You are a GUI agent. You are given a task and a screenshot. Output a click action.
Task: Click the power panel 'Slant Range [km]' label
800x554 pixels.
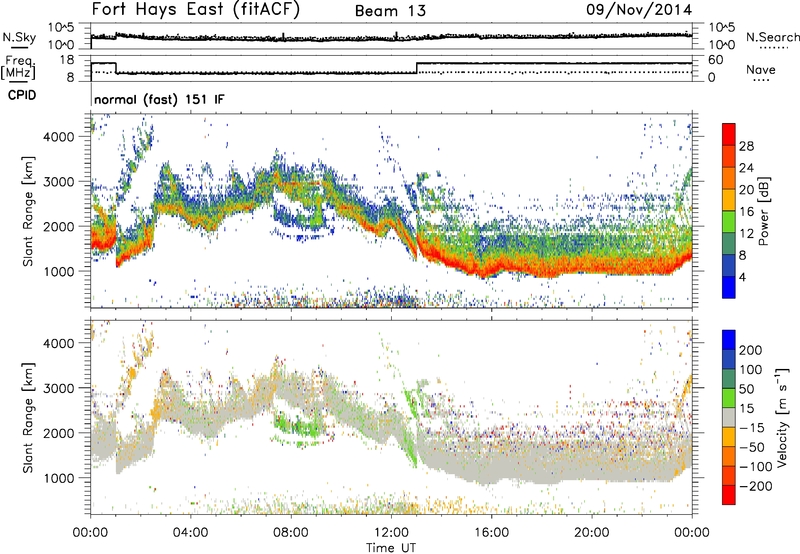coord(28,211)
